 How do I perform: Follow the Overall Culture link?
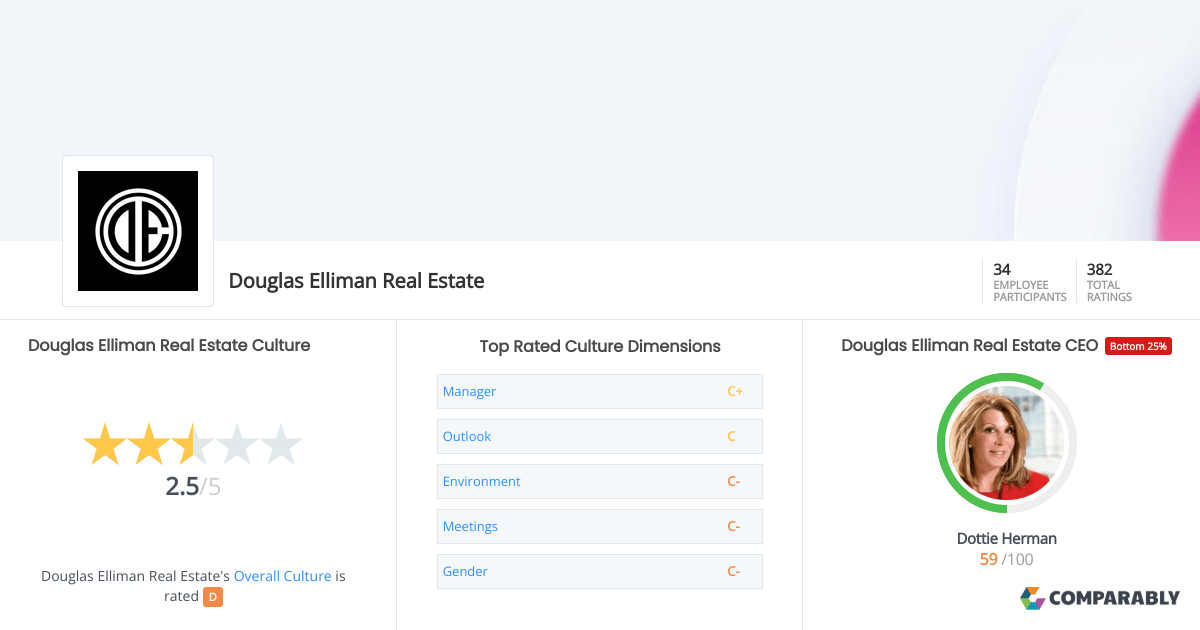coord(282,576)
